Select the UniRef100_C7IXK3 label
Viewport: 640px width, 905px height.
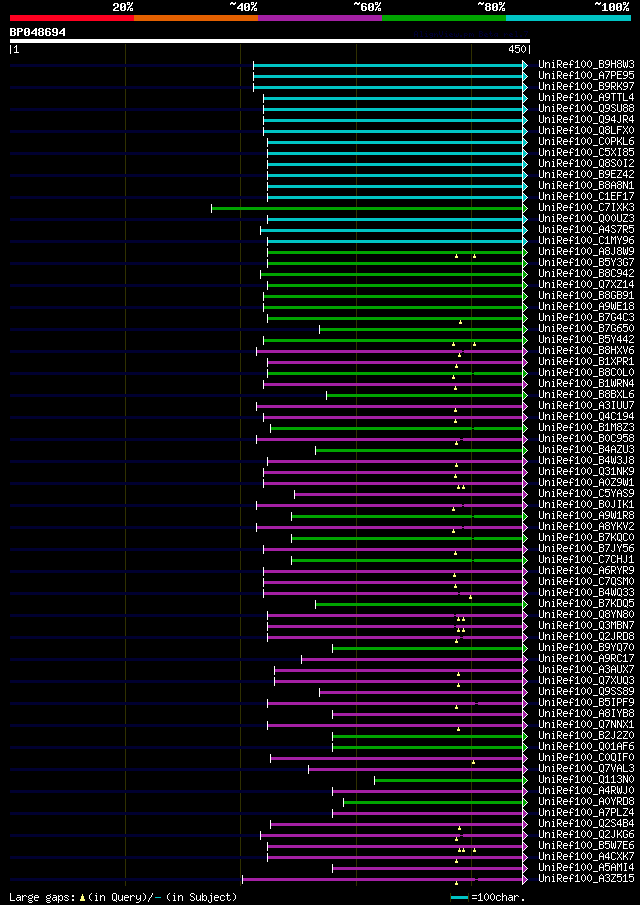(x=586, y=208)
